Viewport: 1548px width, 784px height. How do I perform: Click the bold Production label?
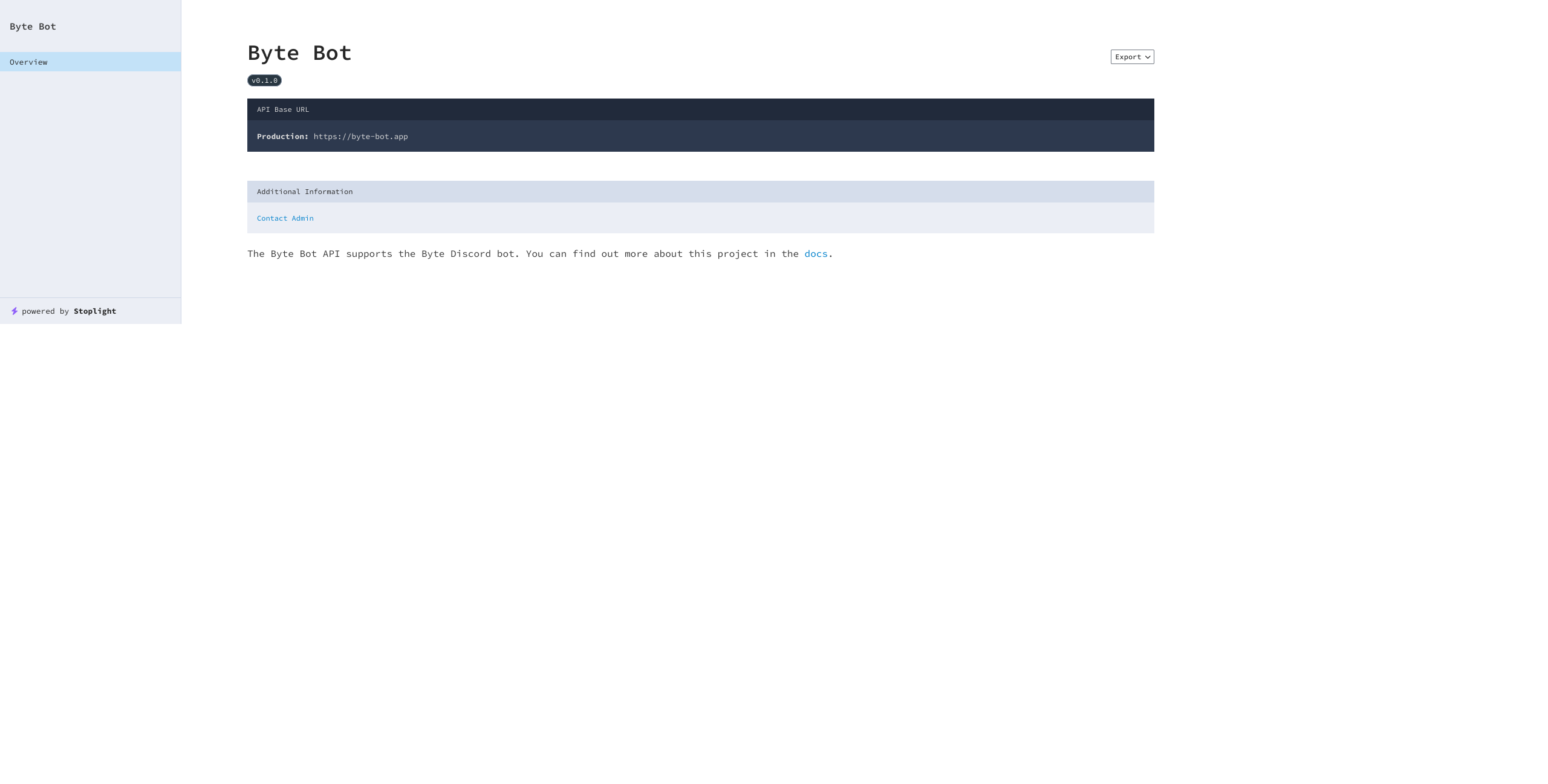pyautogui.click(x=282, y=137)
